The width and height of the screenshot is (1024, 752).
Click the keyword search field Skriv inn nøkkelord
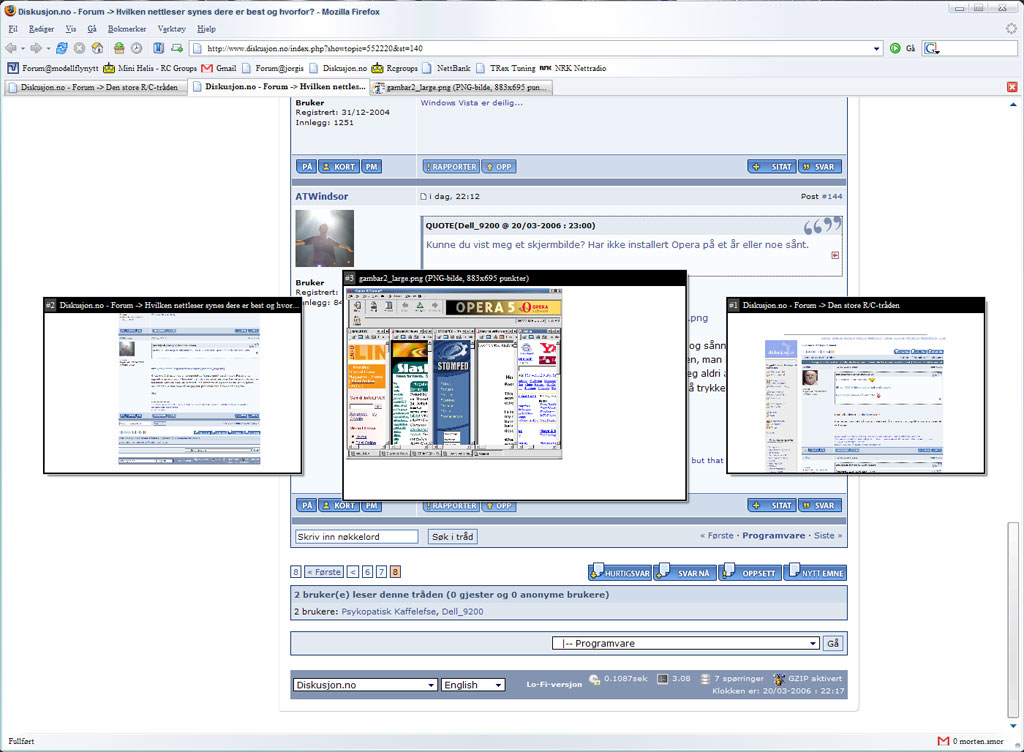click(x=357, y=537)
